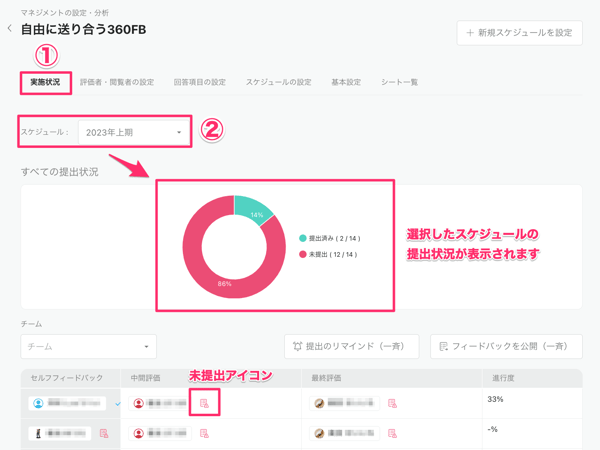Open the スケジュール dropdown showing 2023年上期
The width and height of the screenshot is (600, 450).
tap(133, 132)
